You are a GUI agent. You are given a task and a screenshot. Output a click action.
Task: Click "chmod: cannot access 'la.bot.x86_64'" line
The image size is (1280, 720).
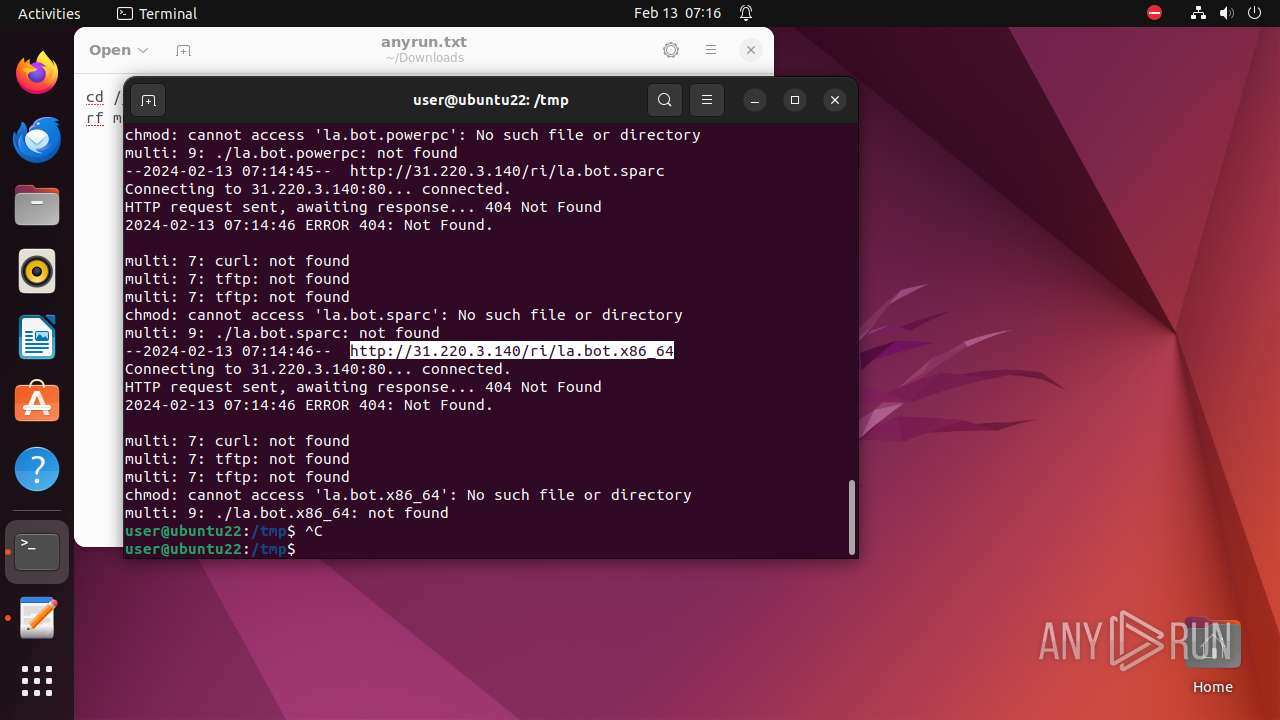pos(408,495)
